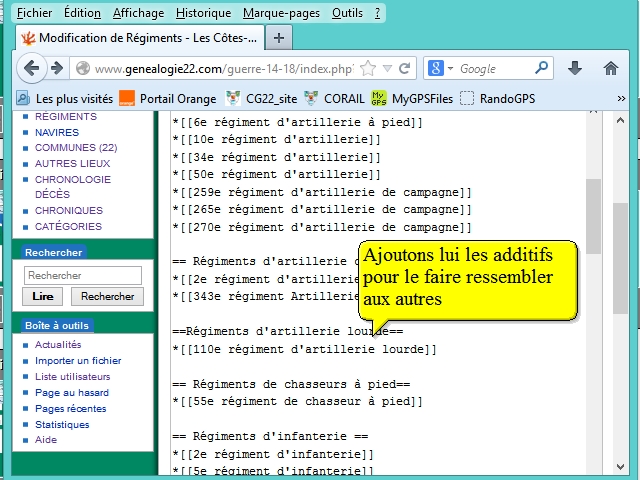Click the browser Back arrow button

(x=31, y=68)
